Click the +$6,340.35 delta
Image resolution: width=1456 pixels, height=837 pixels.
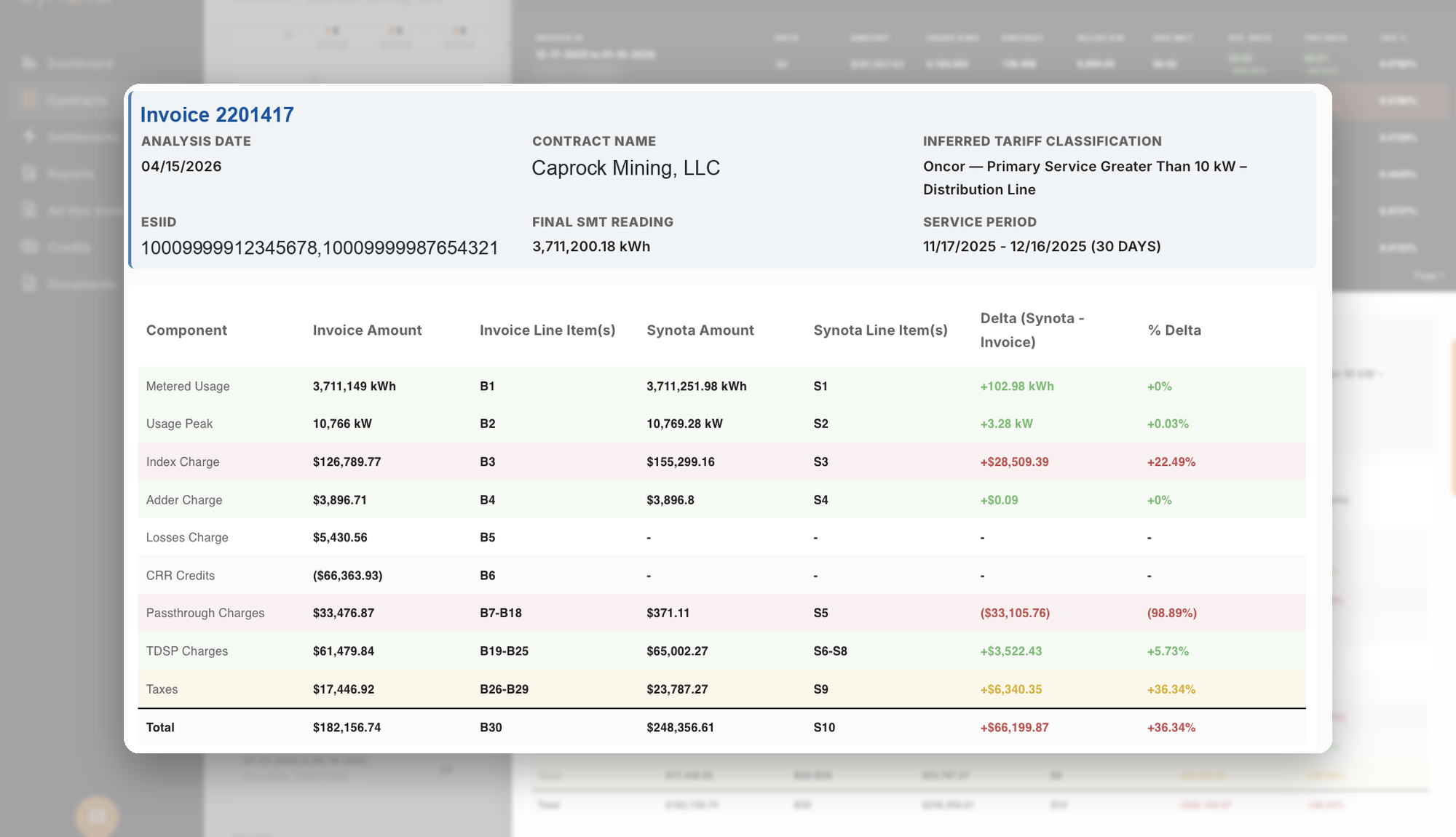click(1011, 689)
